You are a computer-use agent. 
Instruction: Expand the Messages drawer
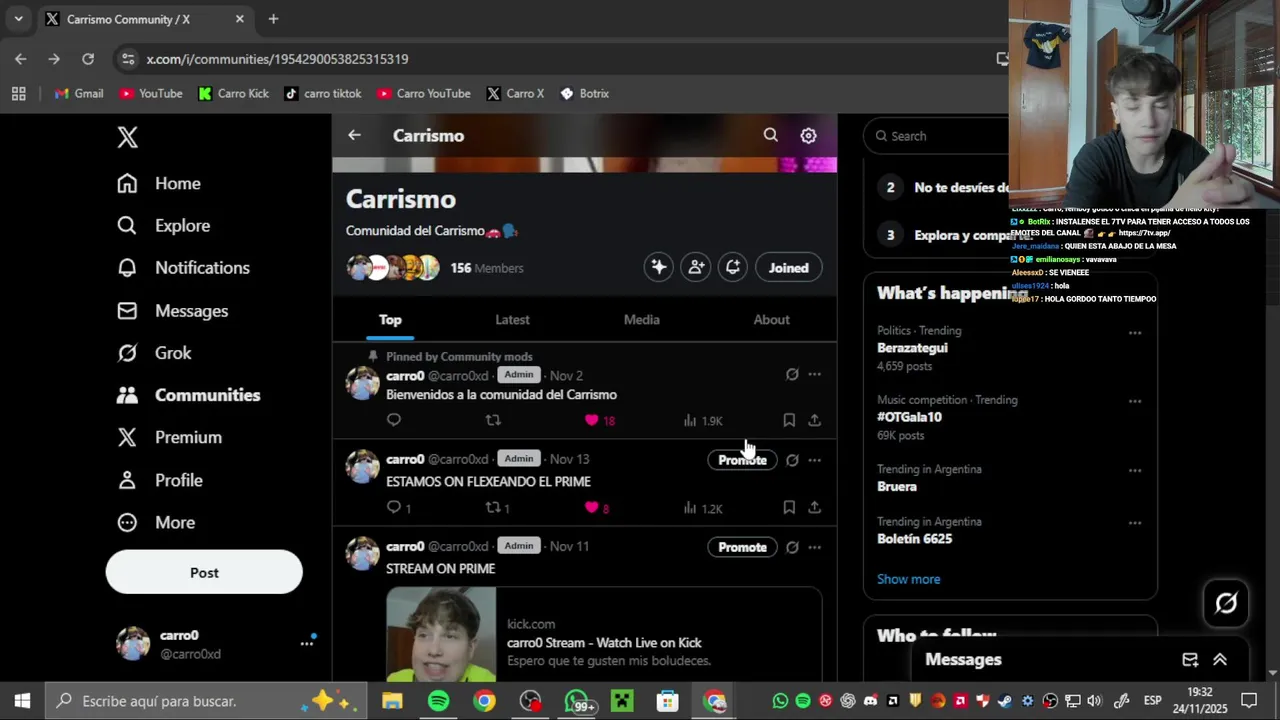pyautogui.click(x=1220, y=660)
